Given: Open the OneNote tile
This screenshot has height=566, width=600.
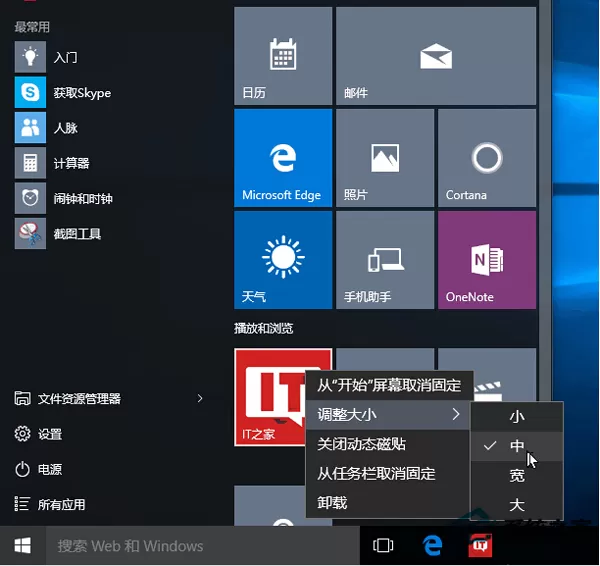Looking at the screenshot, I should tap(487, 260).
